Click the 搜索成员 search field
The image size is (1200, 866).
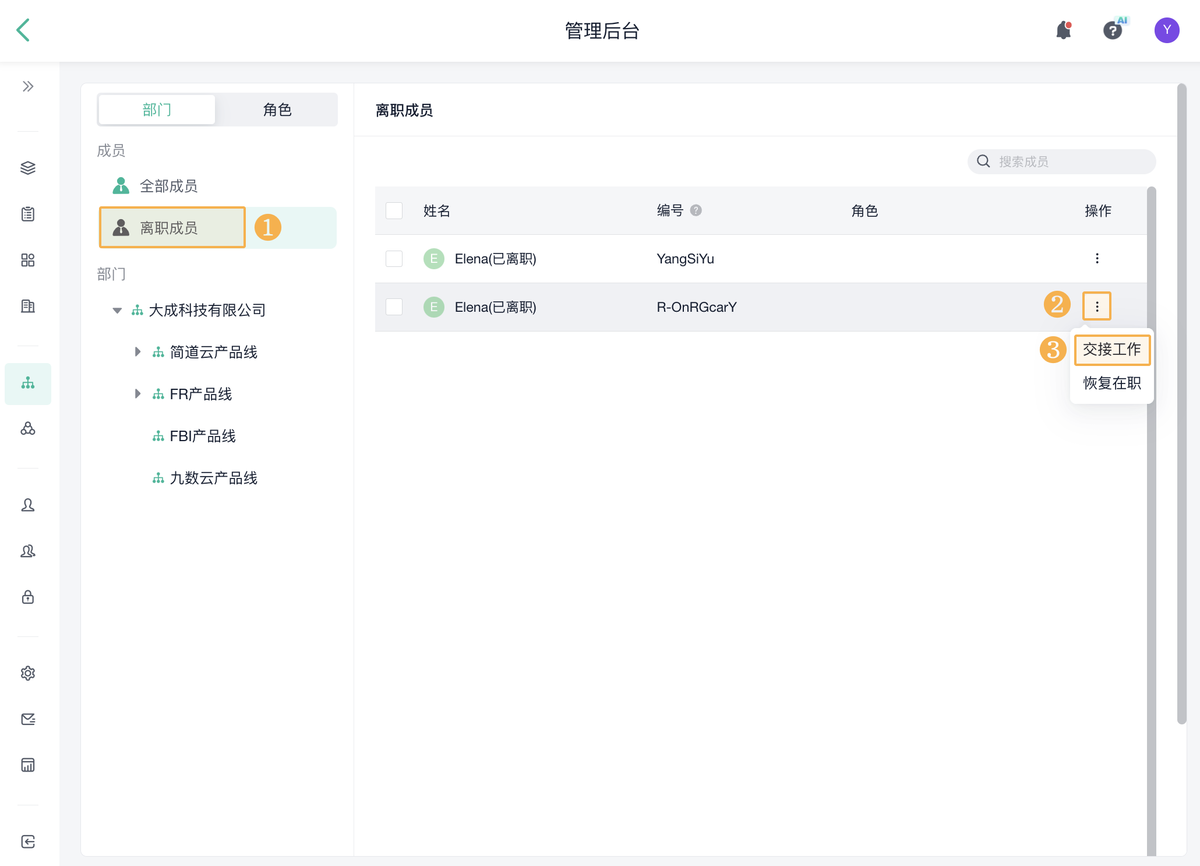tap(1070, 161)
